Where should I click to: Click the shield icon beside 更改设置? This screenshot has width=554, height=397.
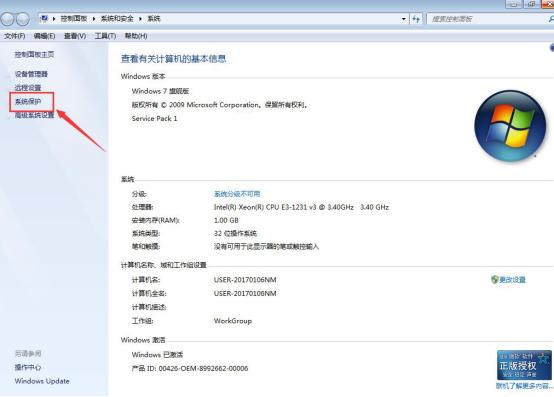(x=494, y=280)
